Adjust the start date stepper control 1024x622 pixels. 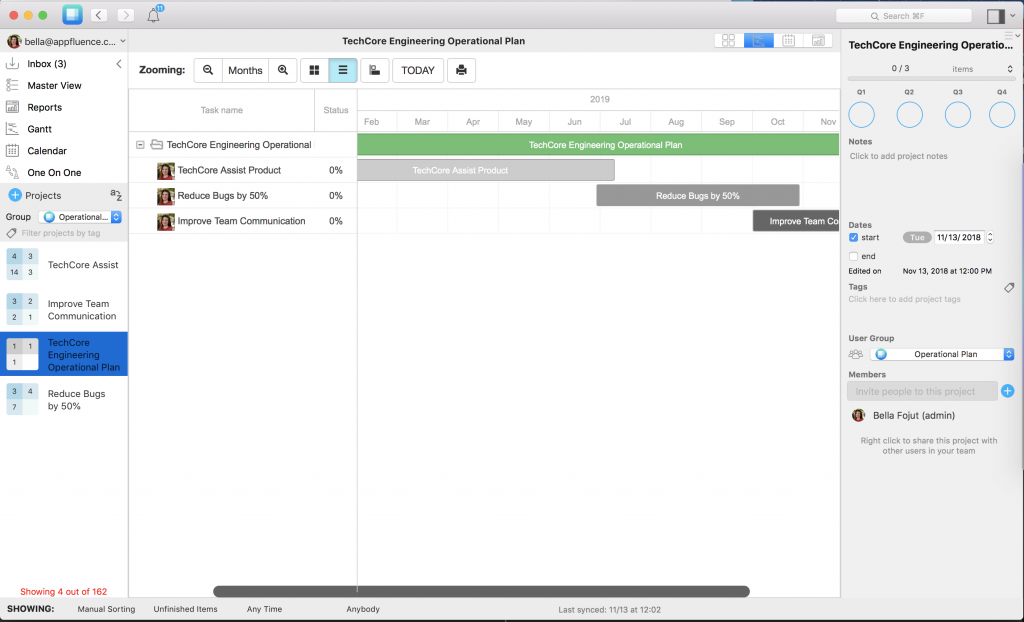point(988,237)
